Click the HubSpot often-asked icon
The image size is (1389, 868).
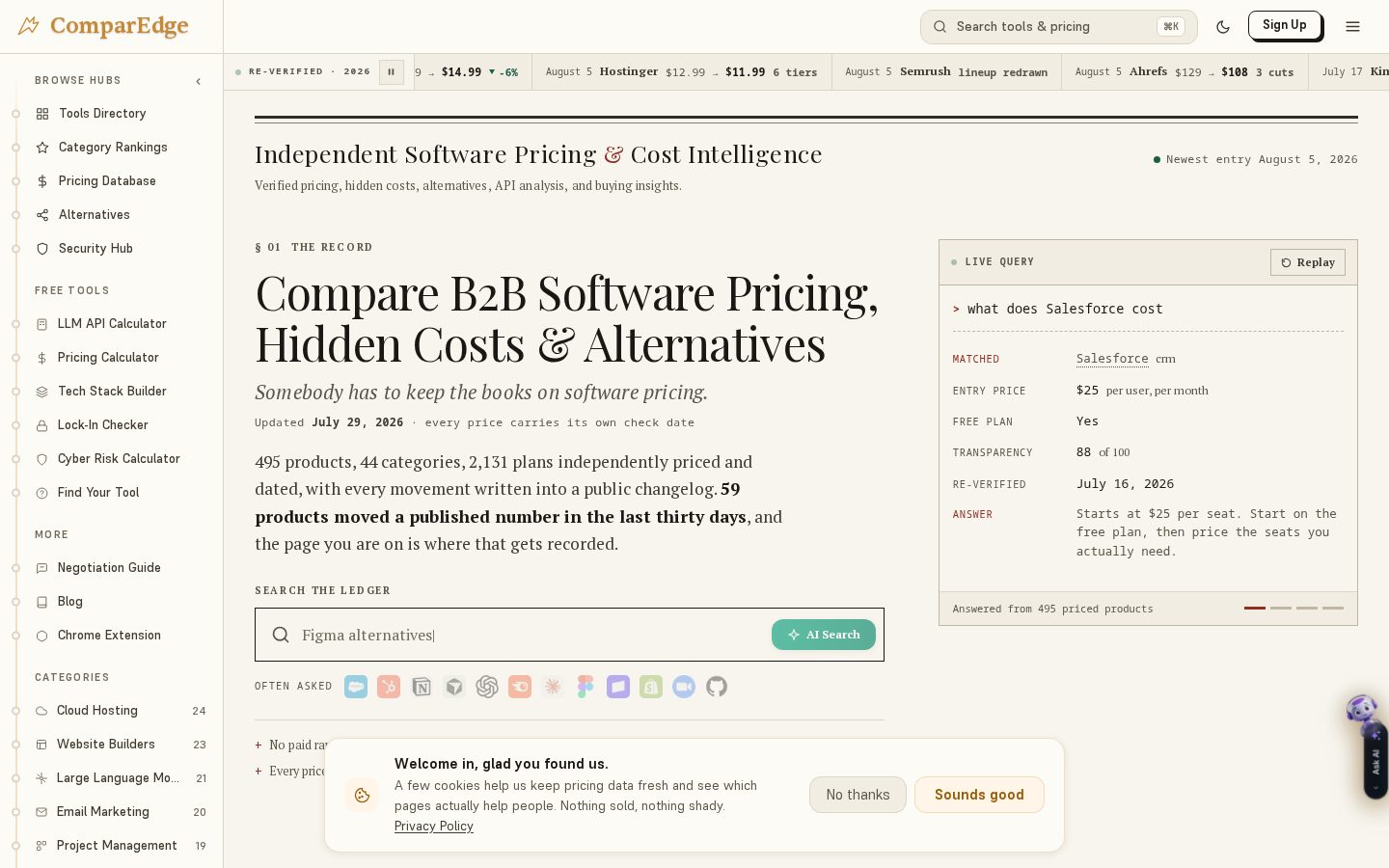[389, 687]
